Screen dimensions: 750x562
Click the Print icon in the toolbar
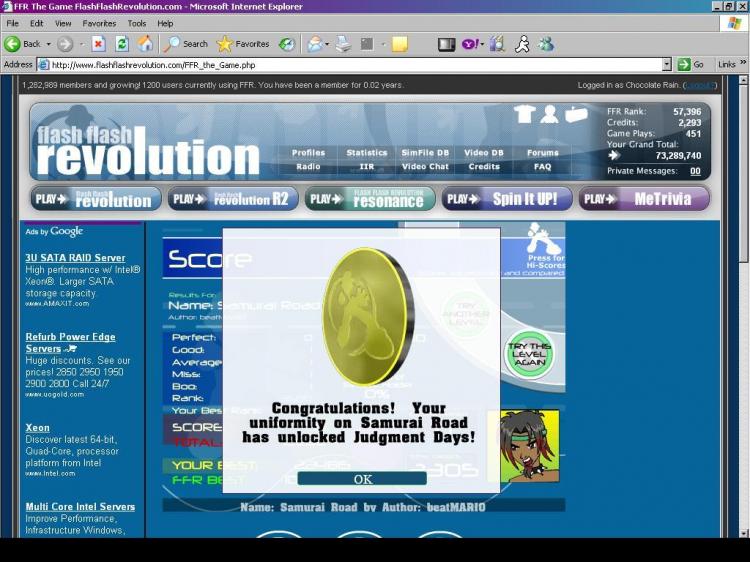pos(343,44)
